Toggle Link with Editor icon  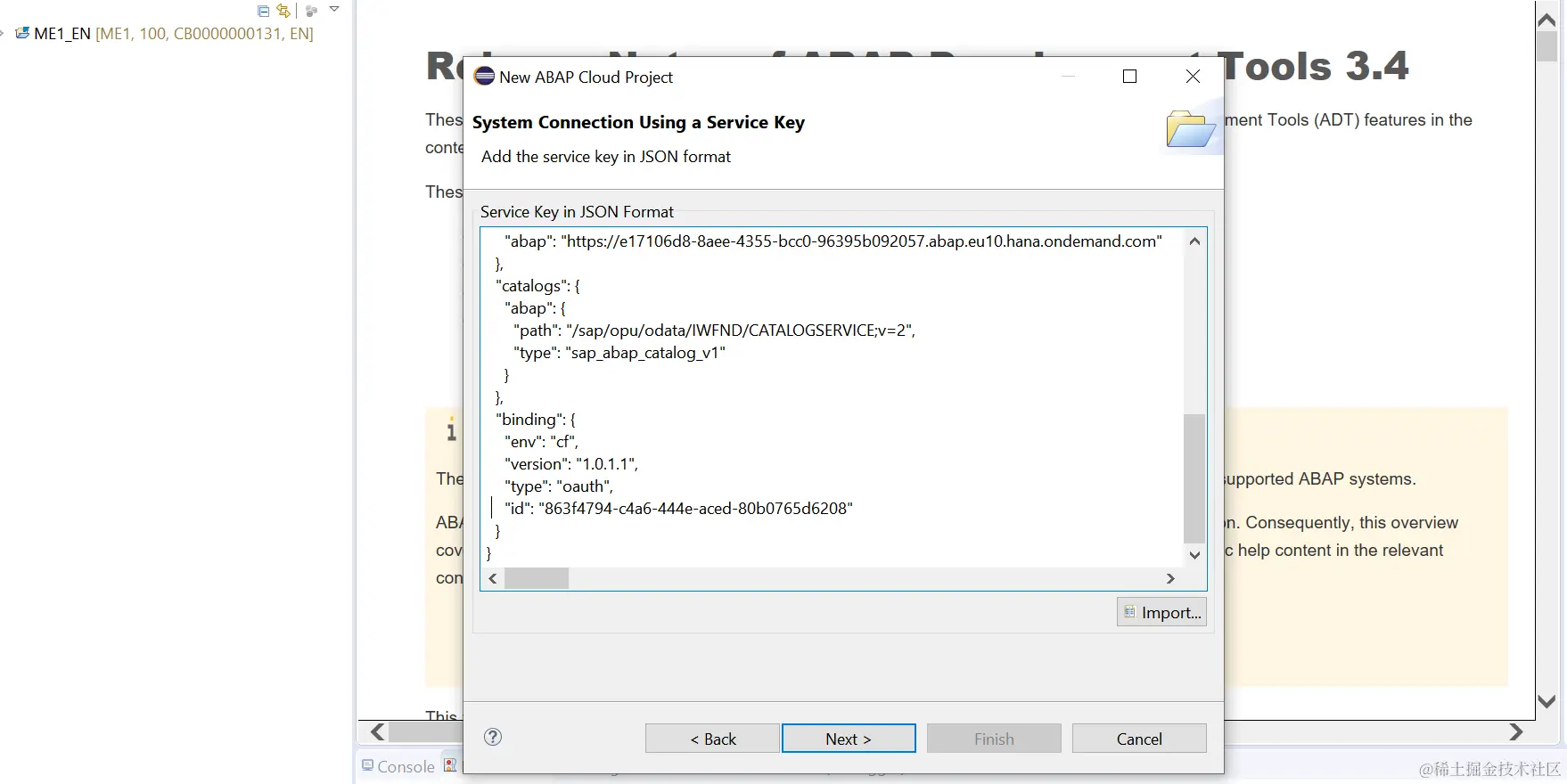pyautogui.click(x=283, y=11)
